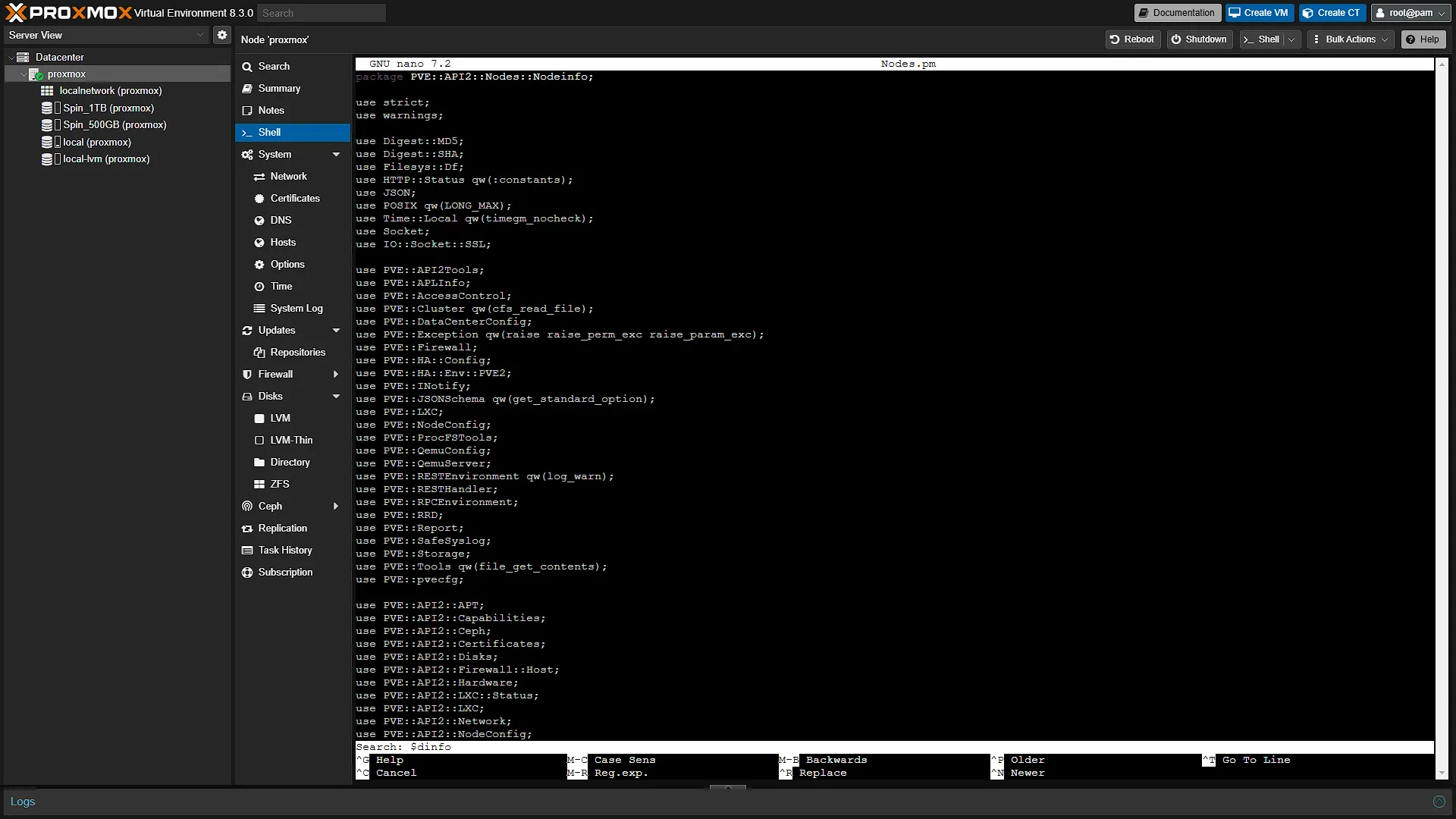Open the Summary menu item
1456x819 pixels.
tap(293, 89)
